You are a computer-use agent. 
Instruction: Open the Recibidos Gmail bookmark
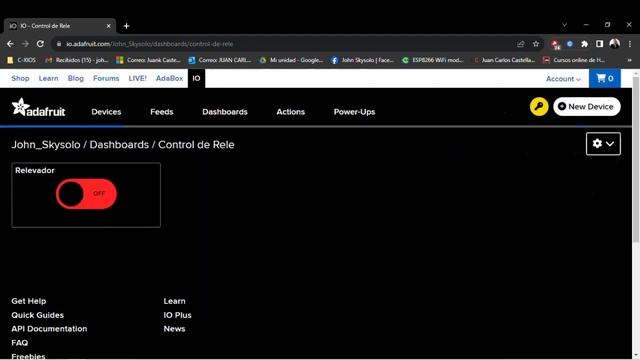tap(77, 60)
